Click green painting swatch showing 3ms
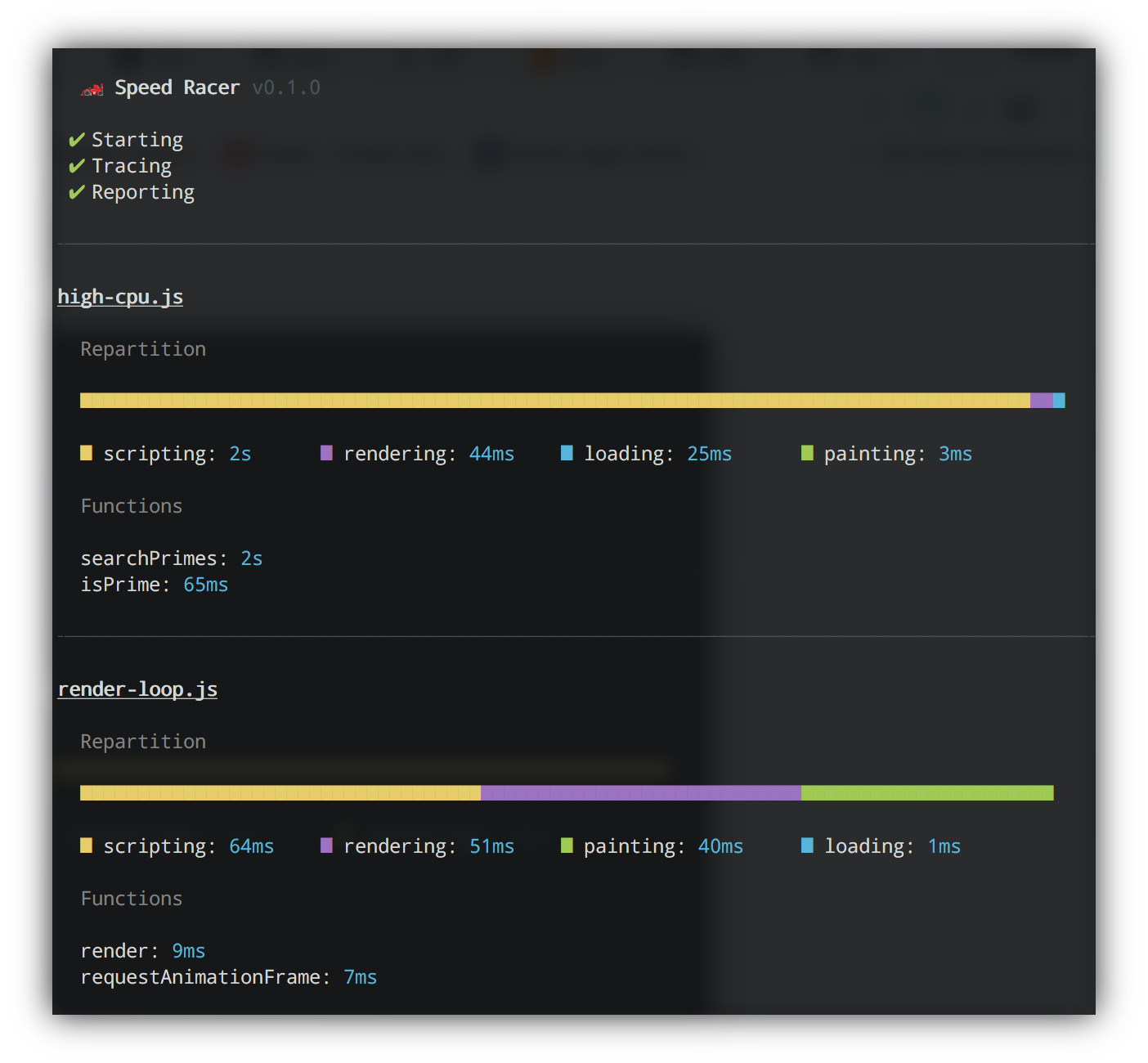This screenshot has width=1148, height=1063. (x=807, y=453)
